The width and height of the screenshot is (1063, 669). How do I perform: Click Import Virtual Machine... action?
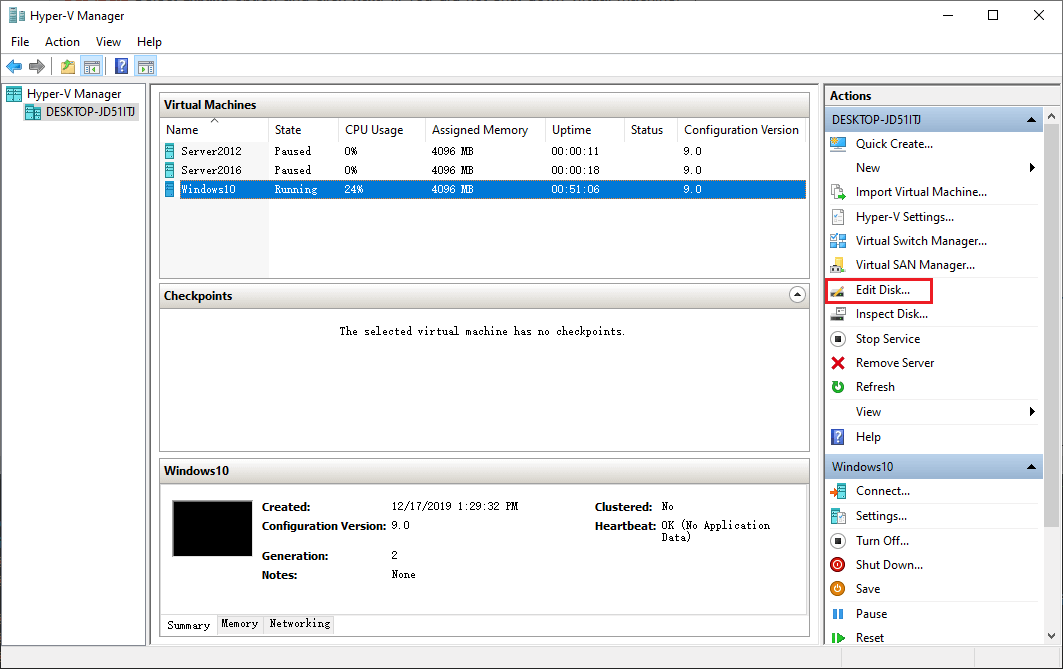tap(920, 192)
